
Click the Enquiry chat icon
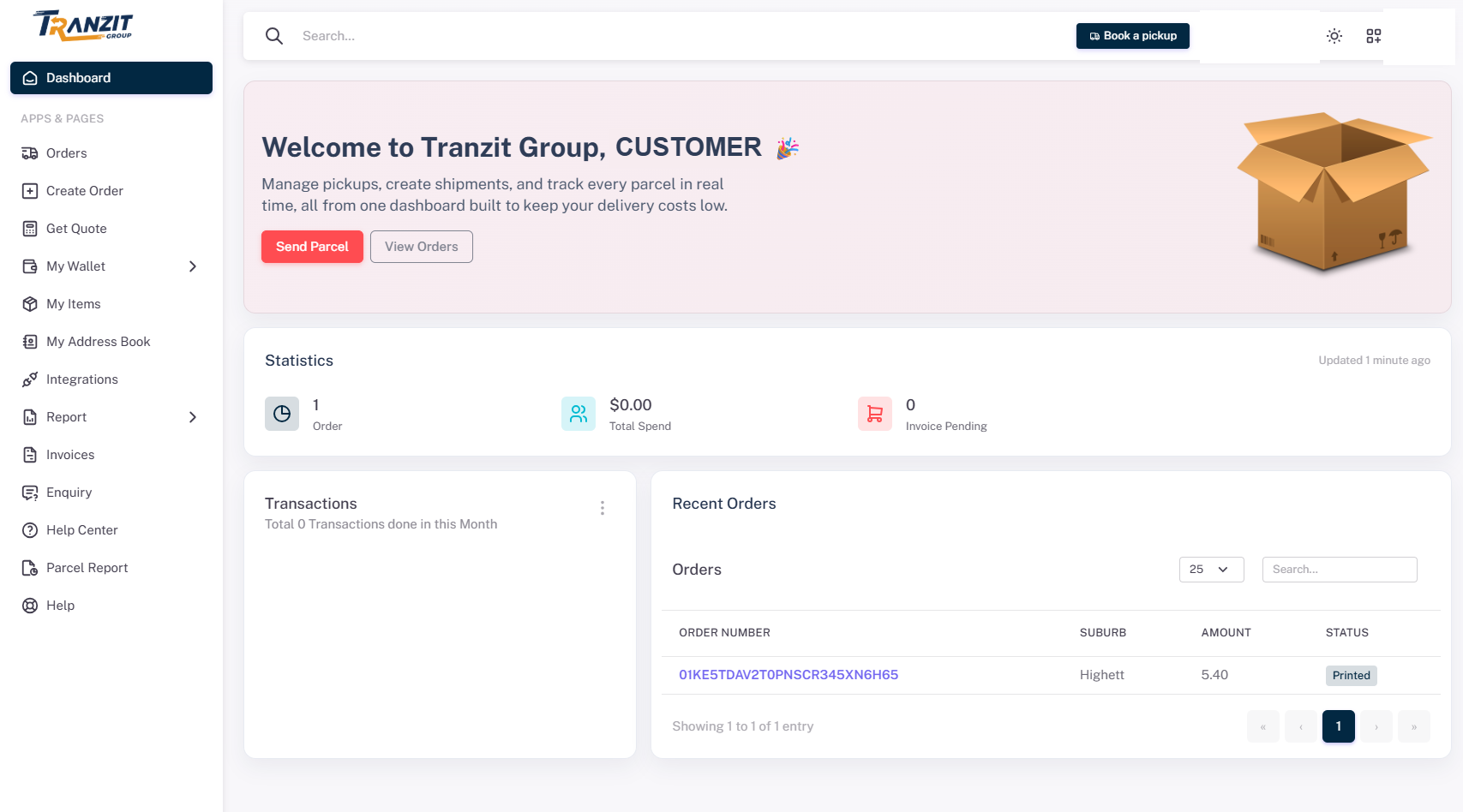pos(30,493)
